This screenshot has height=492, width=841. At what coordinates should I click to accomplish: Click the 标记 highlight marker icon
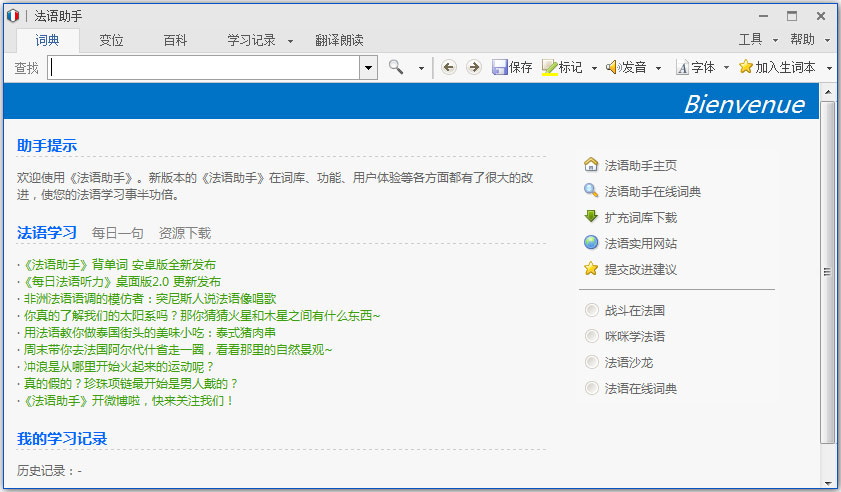point(550,67)
